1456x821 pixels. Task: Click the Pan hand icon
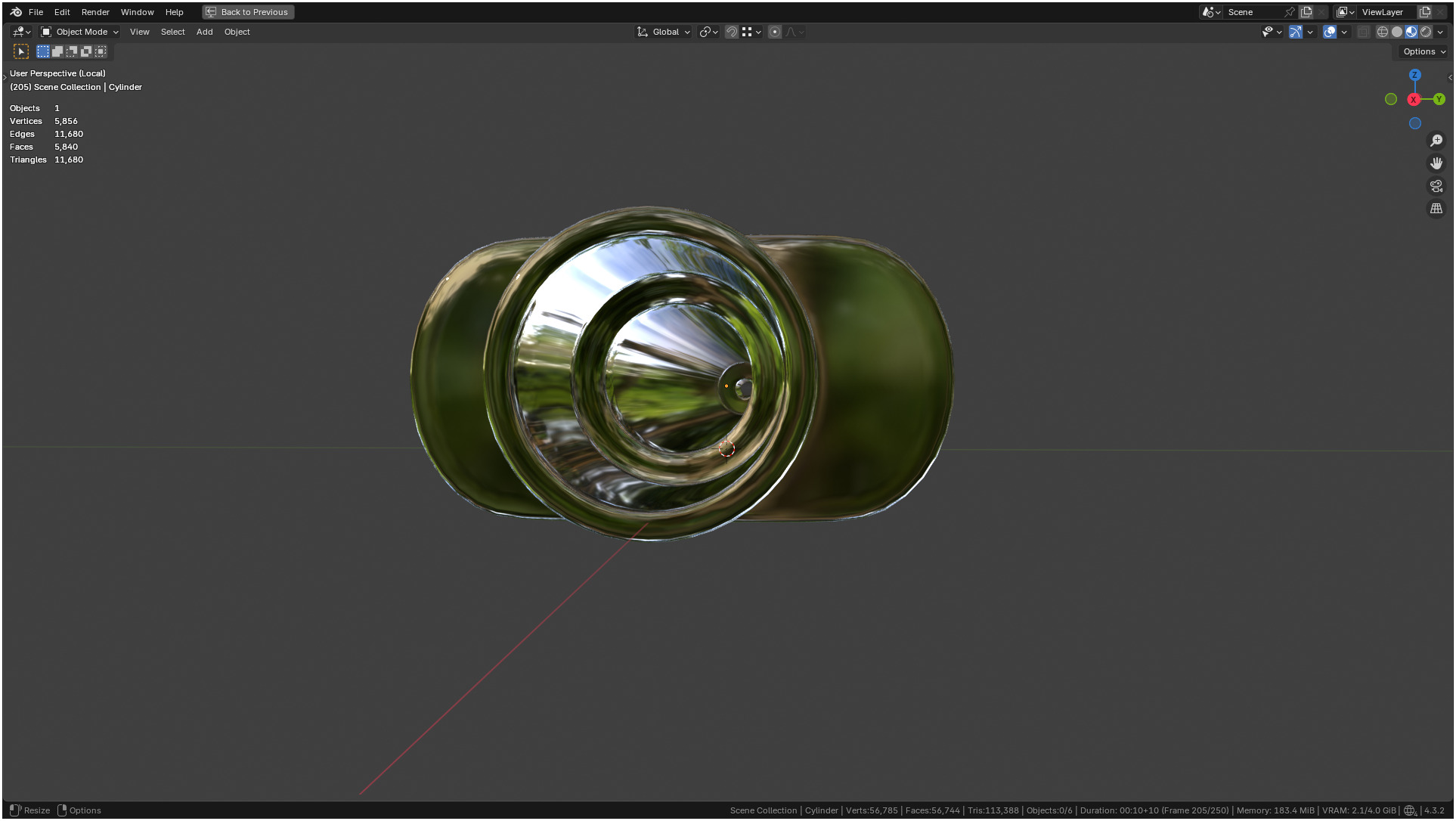click(x=1436, y=163)
